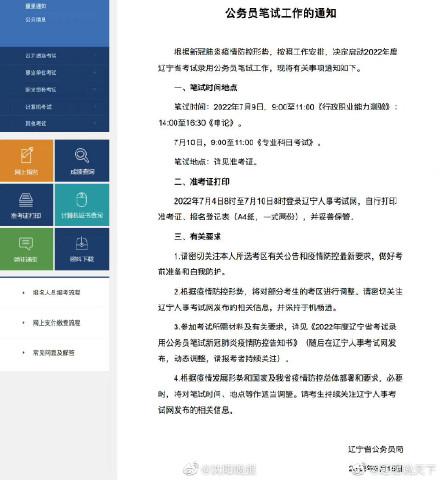The width and height of the screenshot is (440, 480).
Task: Click the line 准考证、报名登记表（A4纸，一式两份）
Action: click(x=256, y=217)
